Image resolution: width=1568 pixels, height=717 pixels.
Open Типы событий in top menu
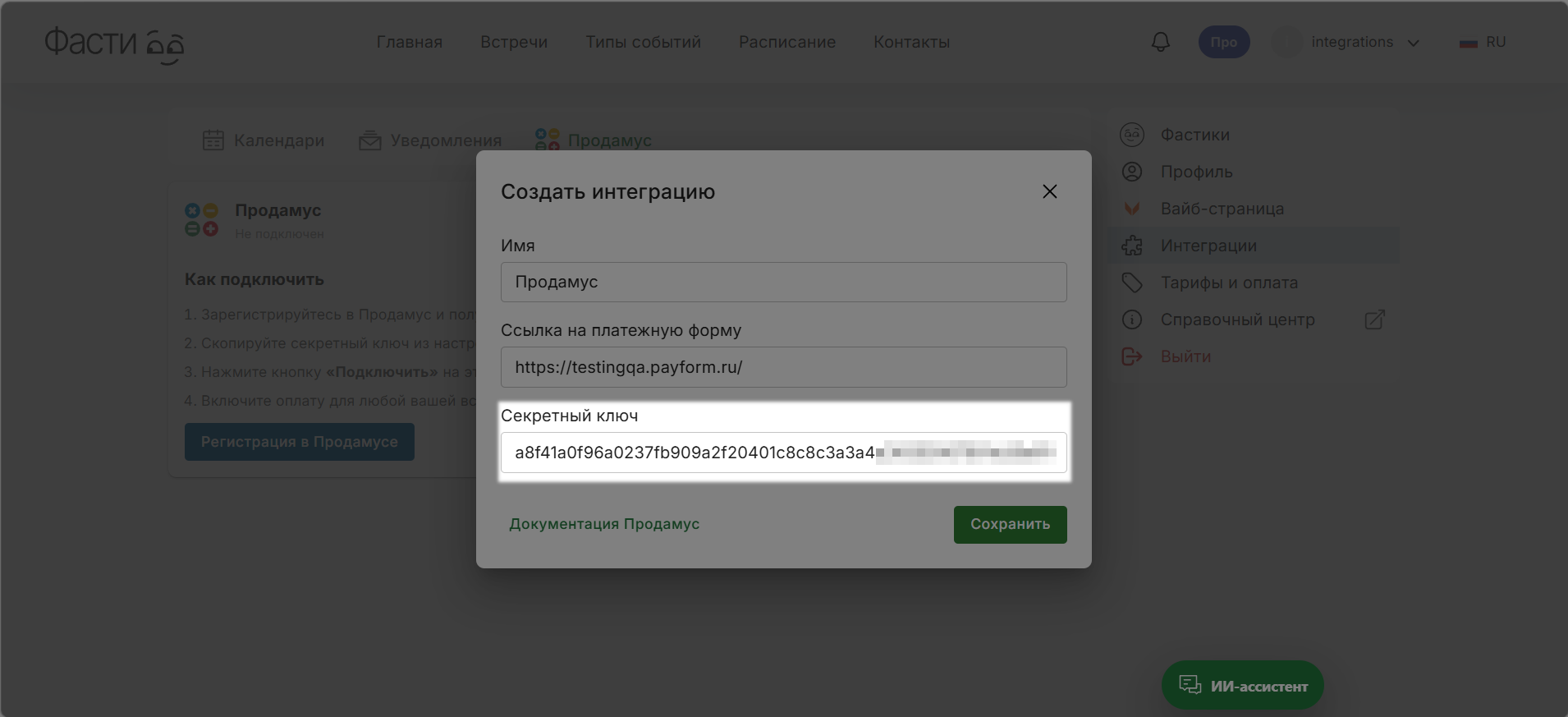coord(643,42)
